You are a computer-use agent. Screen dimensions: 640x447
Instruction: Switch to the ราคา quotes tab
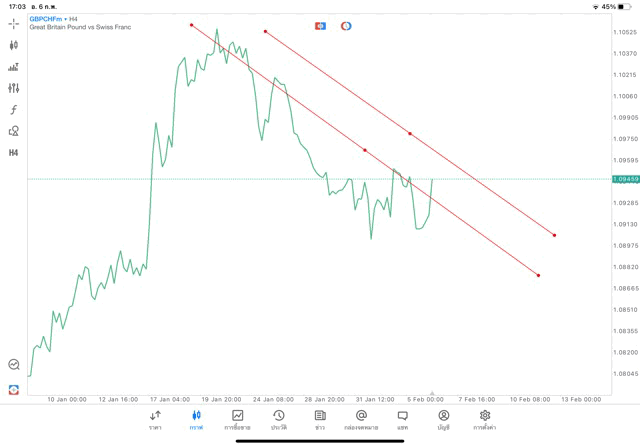pyautogui.click(x=155, y=419)
